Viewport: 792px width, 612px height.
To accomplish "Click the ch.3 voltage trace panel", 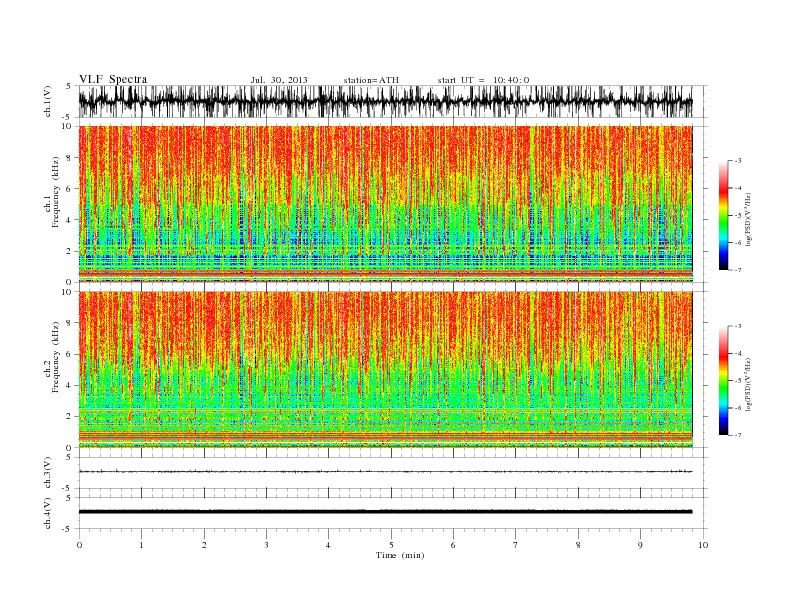I will (x=393, y=473).
